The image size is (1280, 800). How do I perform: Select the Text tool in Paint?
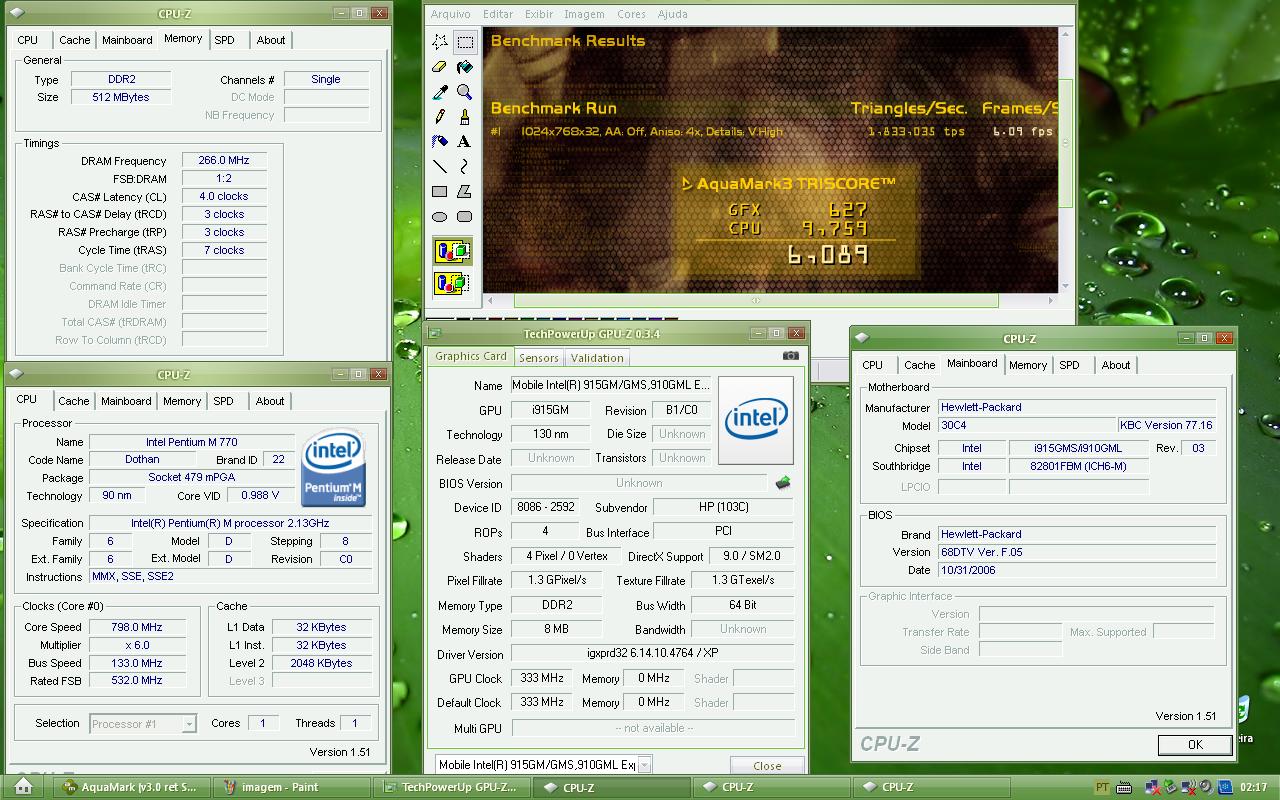click(x=465, y=141)
